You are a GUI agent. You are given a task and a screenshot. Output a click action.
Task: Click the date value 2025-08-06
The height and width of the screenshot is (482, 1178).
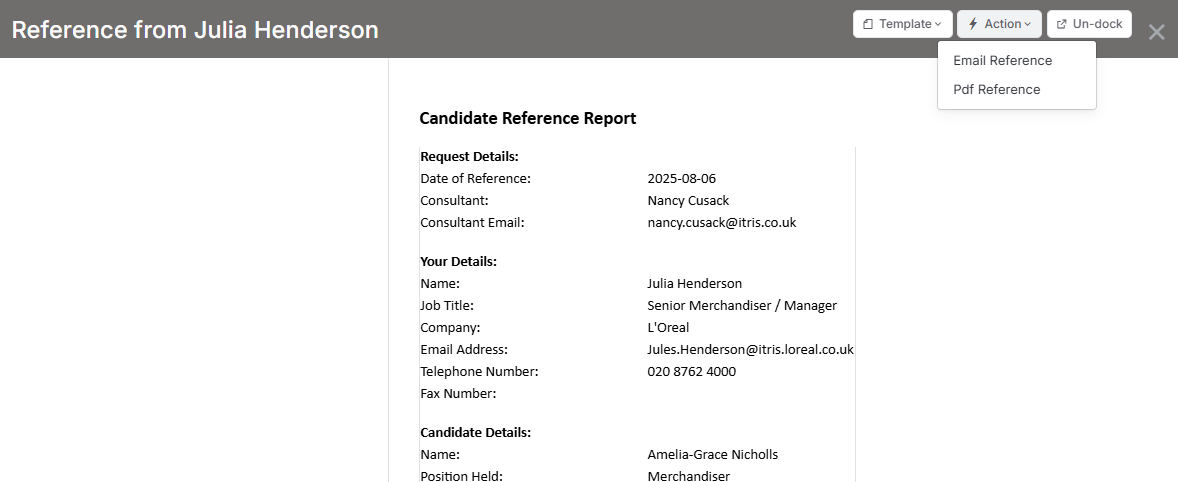(x=681, y=179)
